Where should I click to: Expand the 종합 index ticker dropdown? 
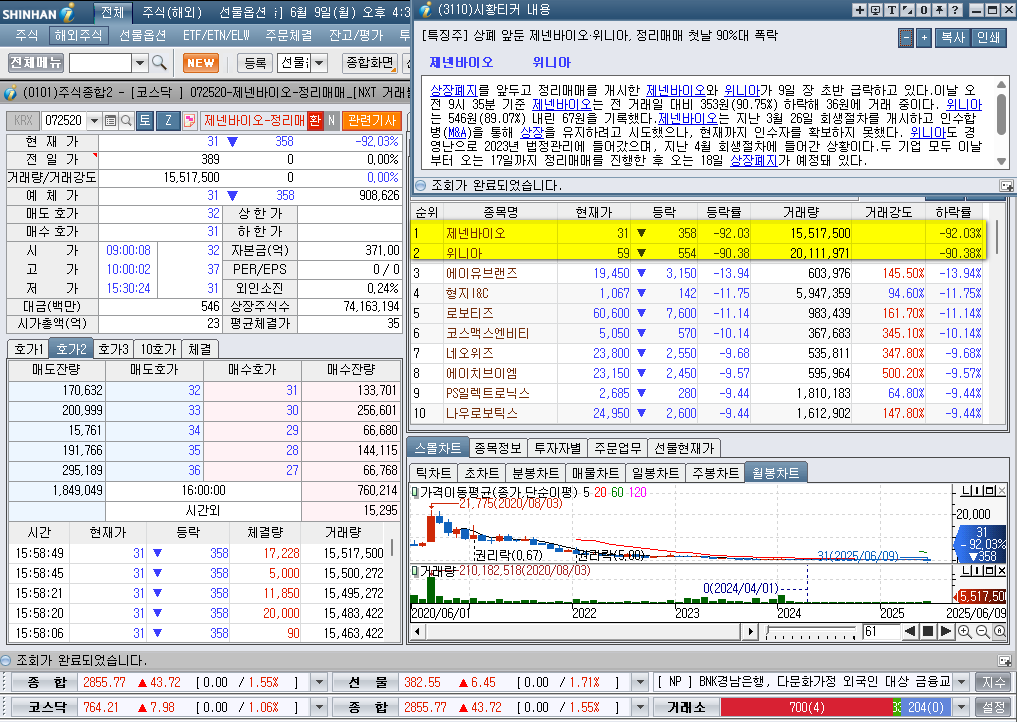(318, 682)
